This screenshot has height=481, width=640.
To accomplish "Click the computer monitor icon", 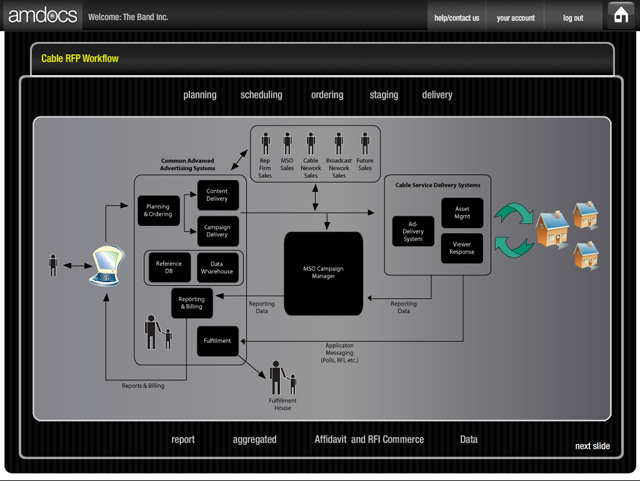I will tap(107, 265).
